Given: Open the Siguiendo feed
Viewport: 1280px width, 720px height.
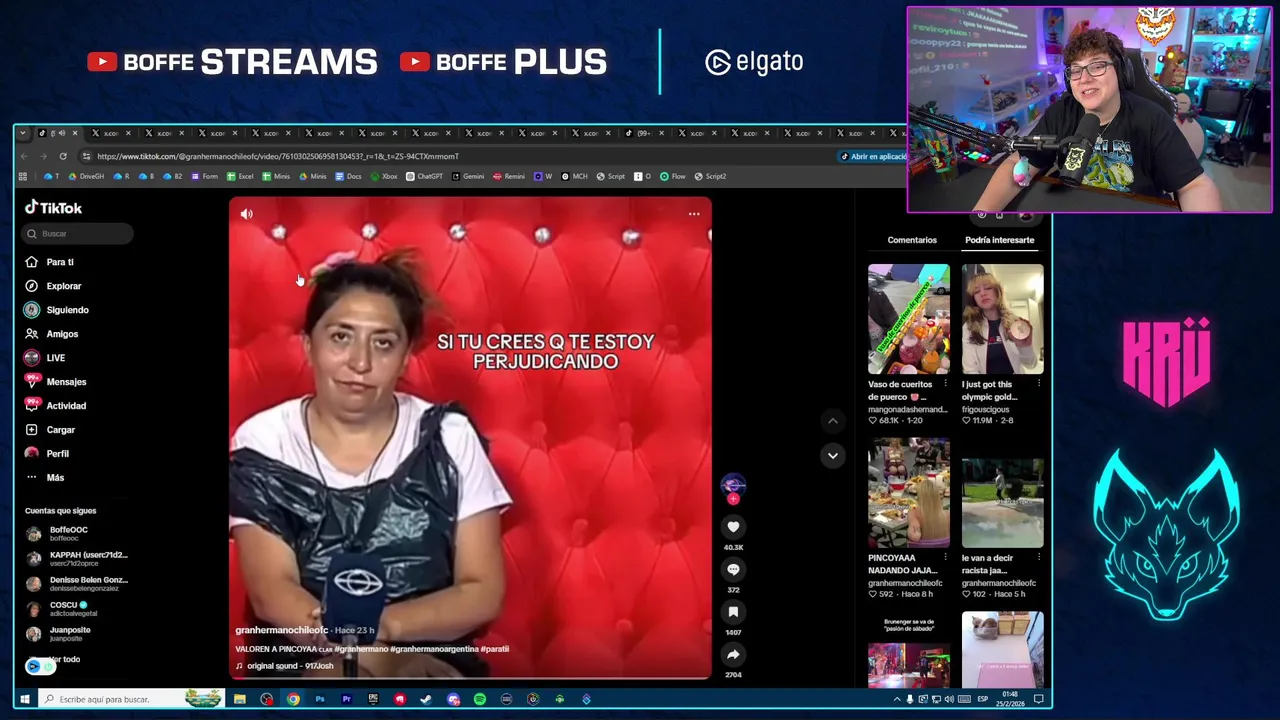Looking at the screenshot, I should tap(57, 310).
